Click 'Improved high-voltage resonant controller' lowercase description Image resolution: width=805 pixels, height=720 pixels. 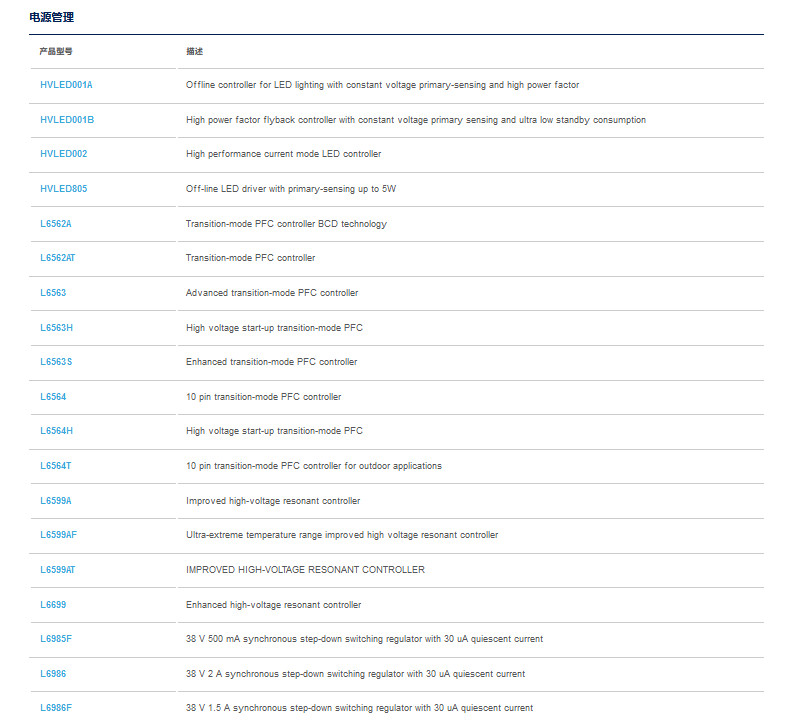tap(273, 500)
